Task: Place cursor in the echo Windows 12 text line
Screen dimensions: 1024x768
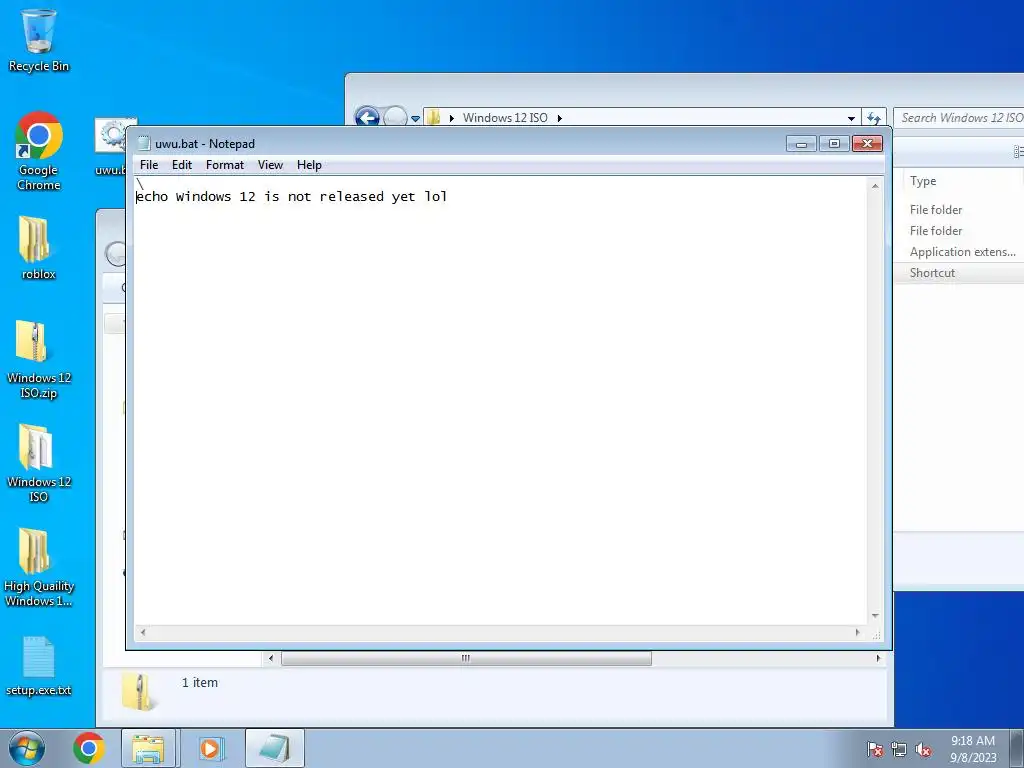Action: click(291, 197)
